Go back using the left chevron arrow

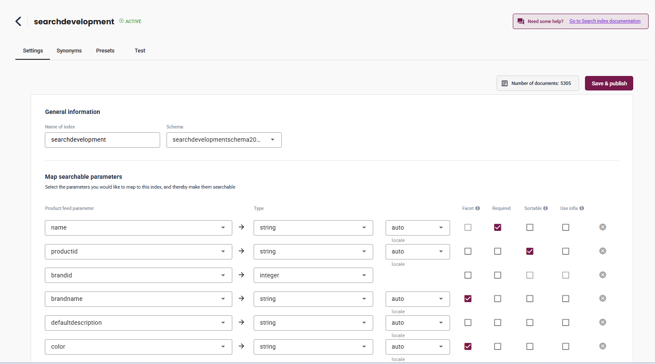point(18,21)
